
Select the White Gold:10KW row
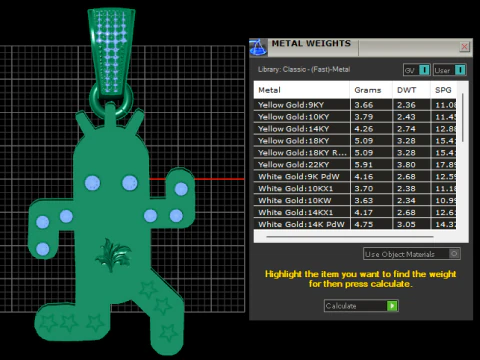coord(355,201)
